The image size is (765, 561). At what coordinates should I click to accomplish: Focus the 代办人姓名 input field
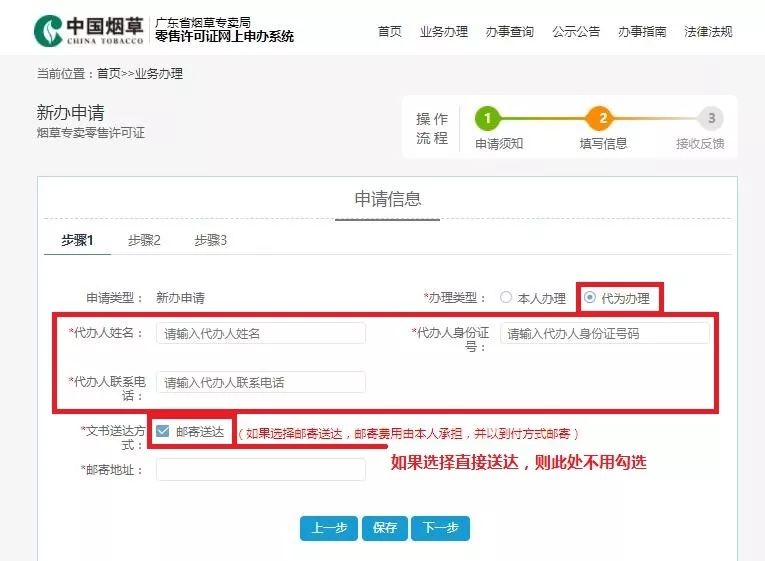[261, 333]
